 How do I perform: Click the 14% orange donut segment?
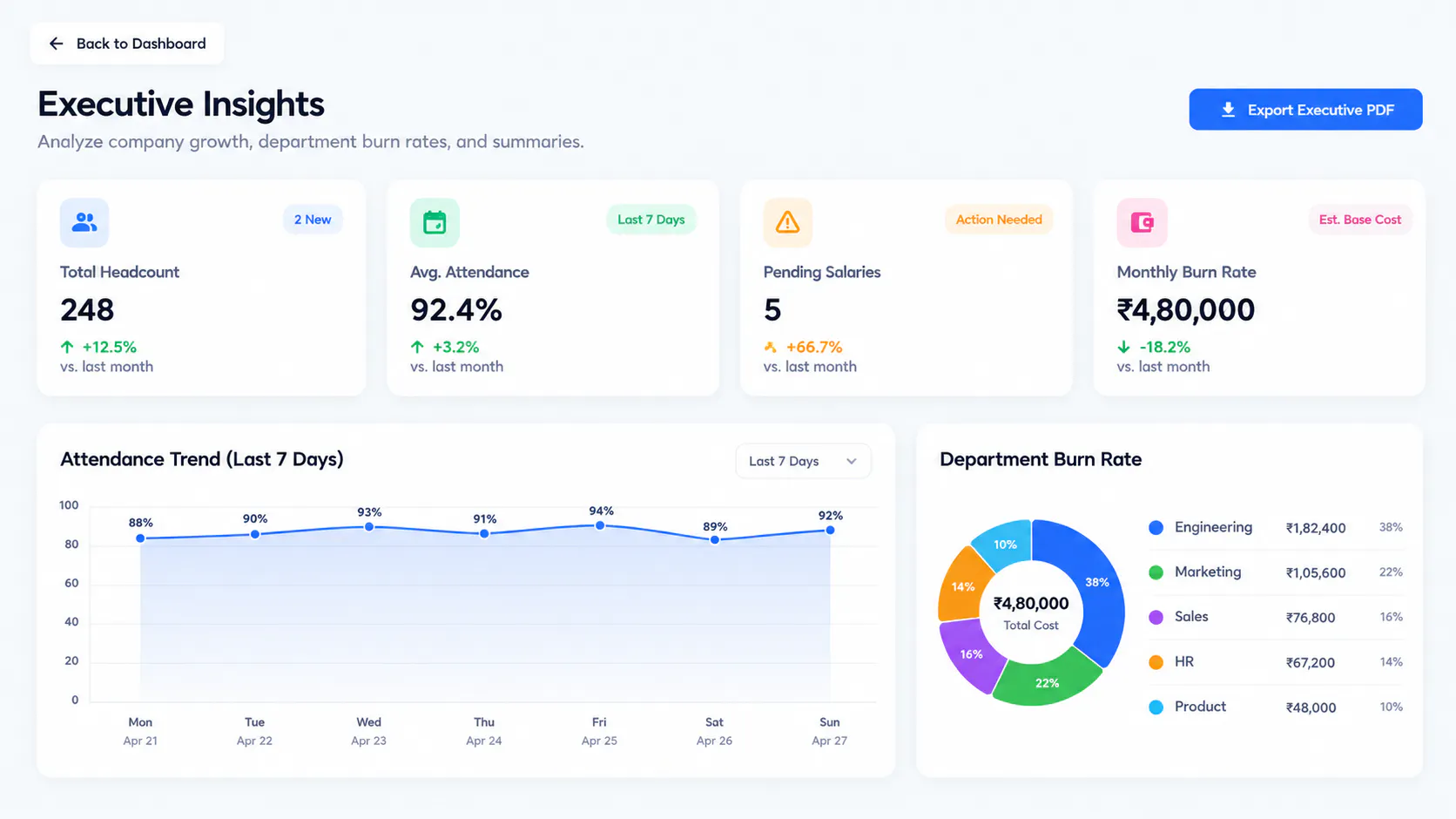pyautogui.click(x=962, y=586)
